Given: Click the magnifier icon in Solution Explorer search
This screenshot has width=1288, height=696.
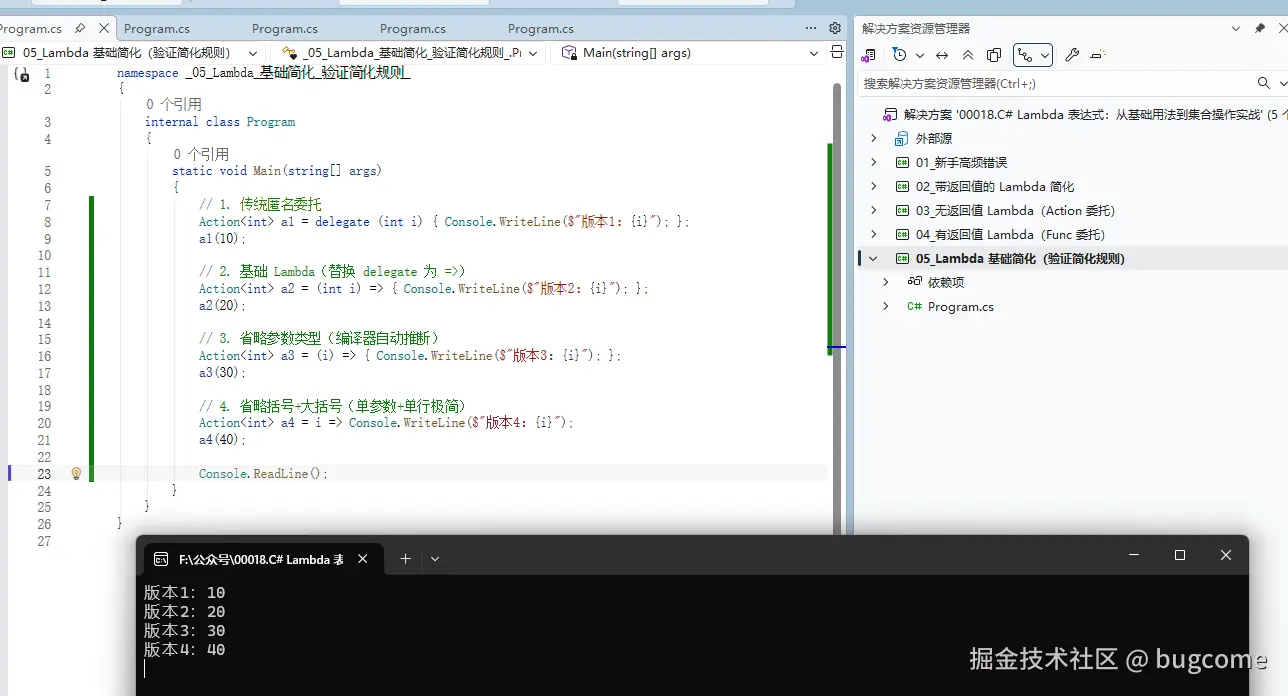Looking at the screenshot, I should pyautogui.click(x=1263, y=83).
